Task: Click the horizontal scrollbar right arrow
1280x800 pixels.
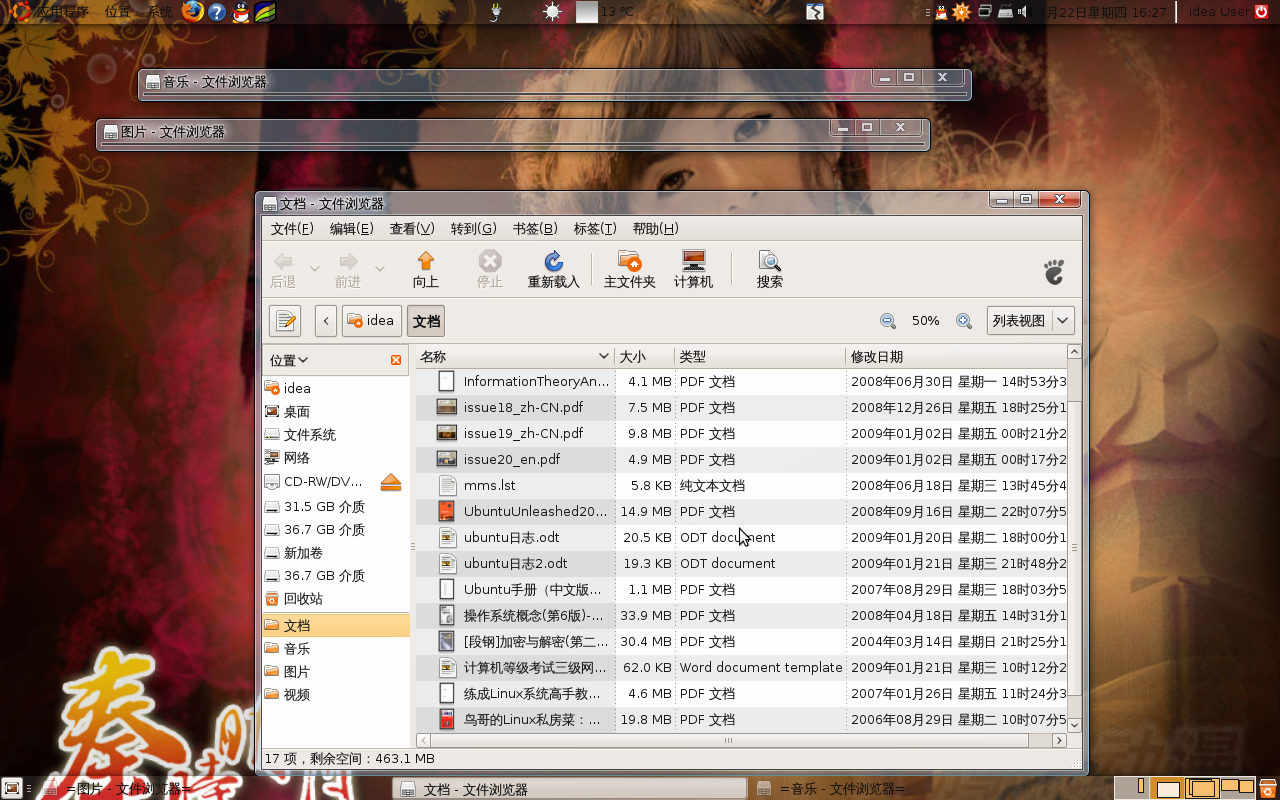Action: [x=1059, y=741]
